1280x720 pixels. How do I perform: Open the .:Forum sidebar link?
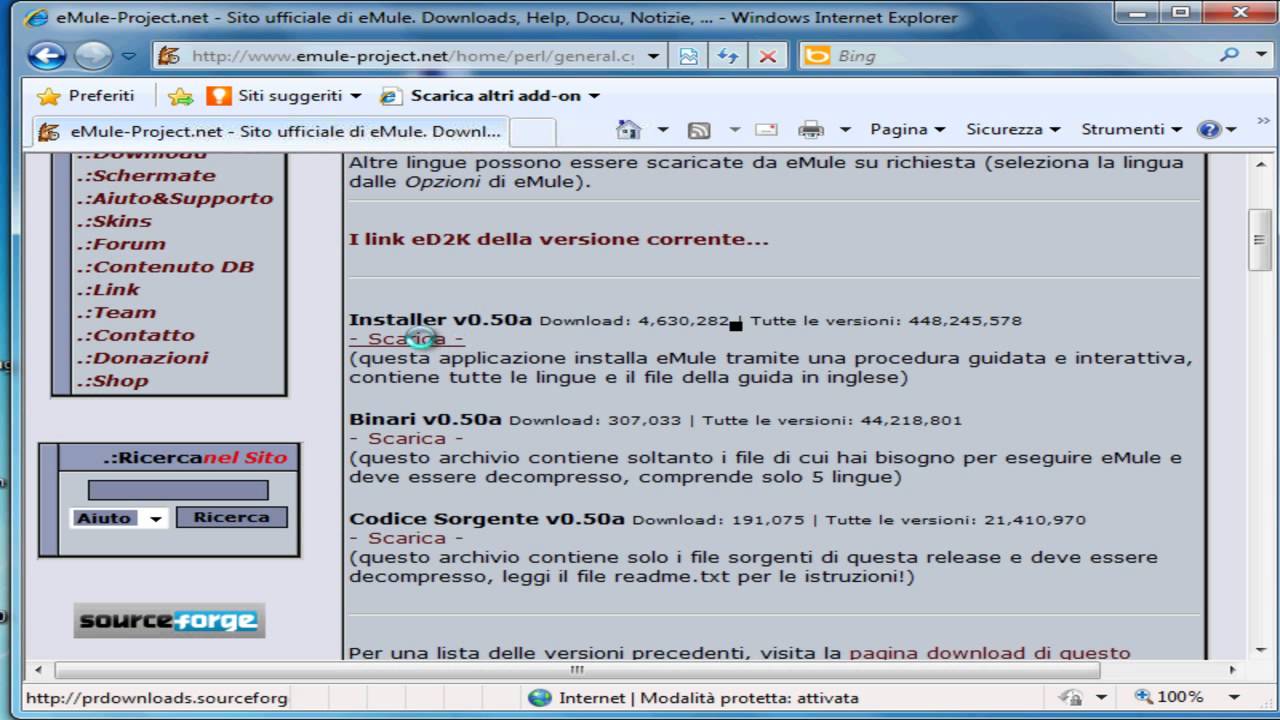click(121, 244)
